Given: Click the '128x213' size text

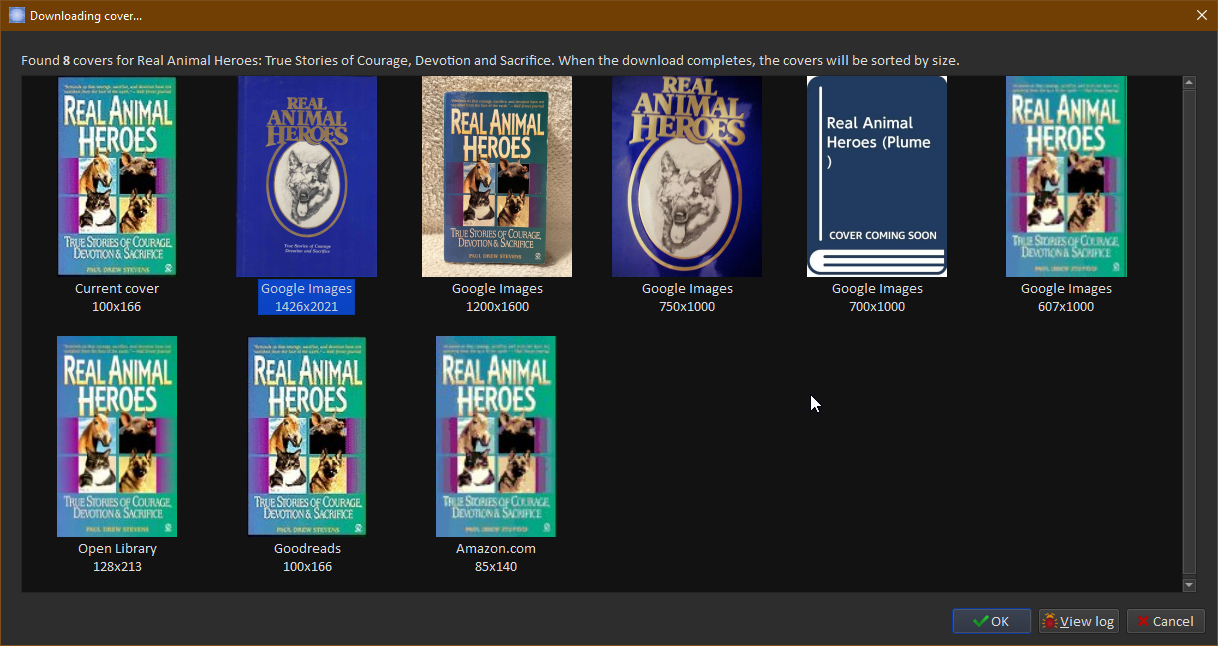Looking at the screenshot, I should tap(117, 566).
